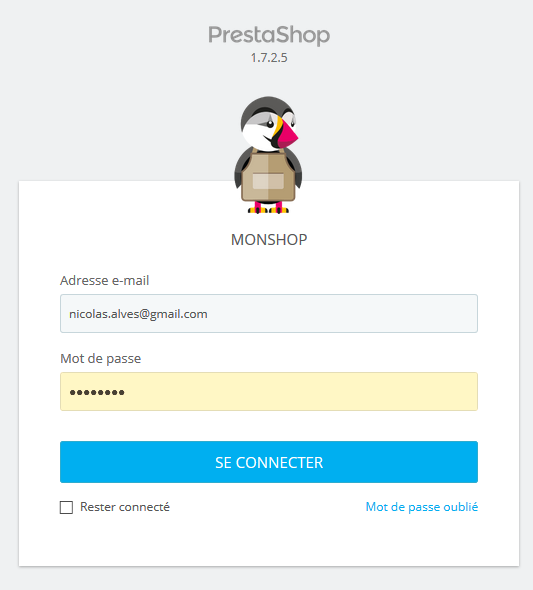This screenshot has height=590, width=533.
Task: Focus the Mot de passe field
Action: coord(269,391)
